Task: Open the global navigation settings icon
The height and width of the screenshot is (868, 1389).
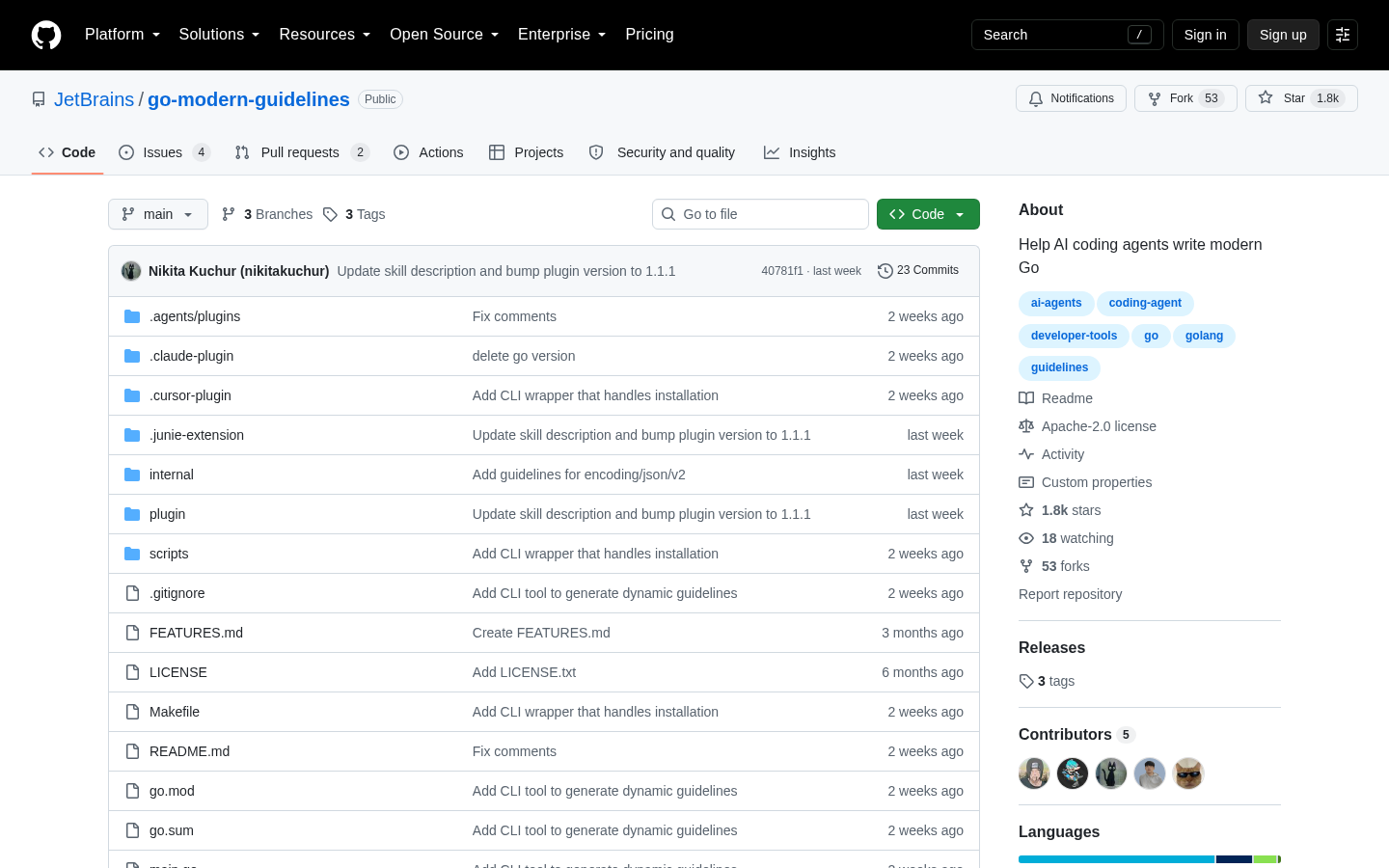Action: [1343, 35]
